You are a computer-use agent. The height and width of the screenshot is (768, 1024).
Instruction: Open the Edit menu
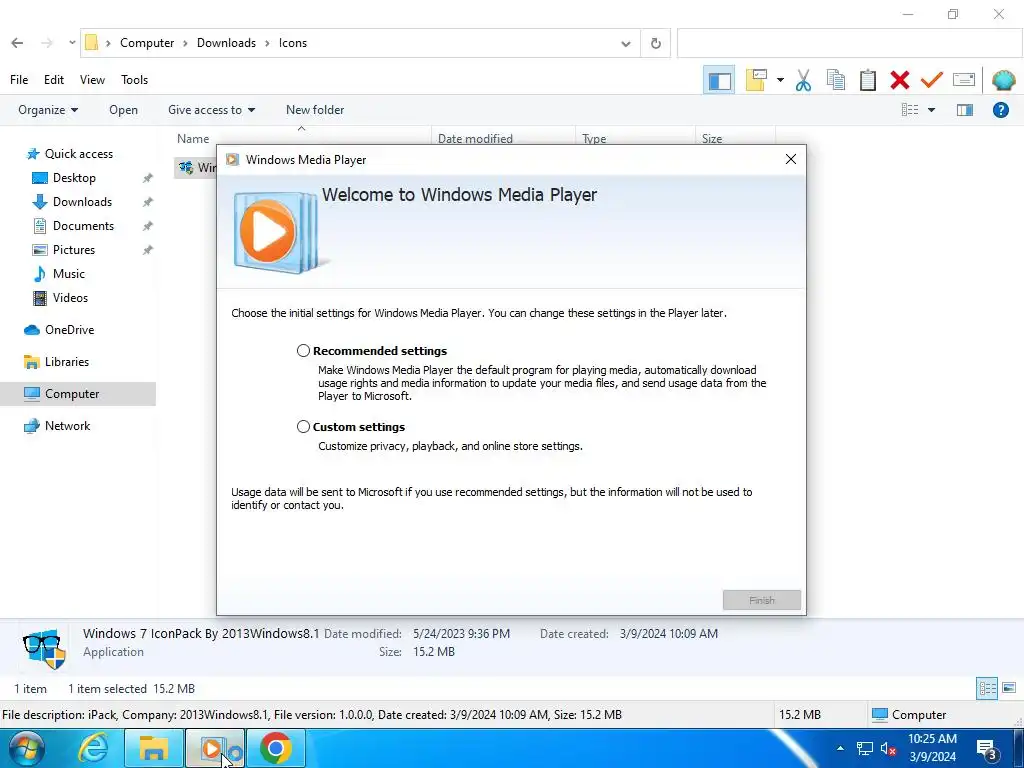click(54, 80)
